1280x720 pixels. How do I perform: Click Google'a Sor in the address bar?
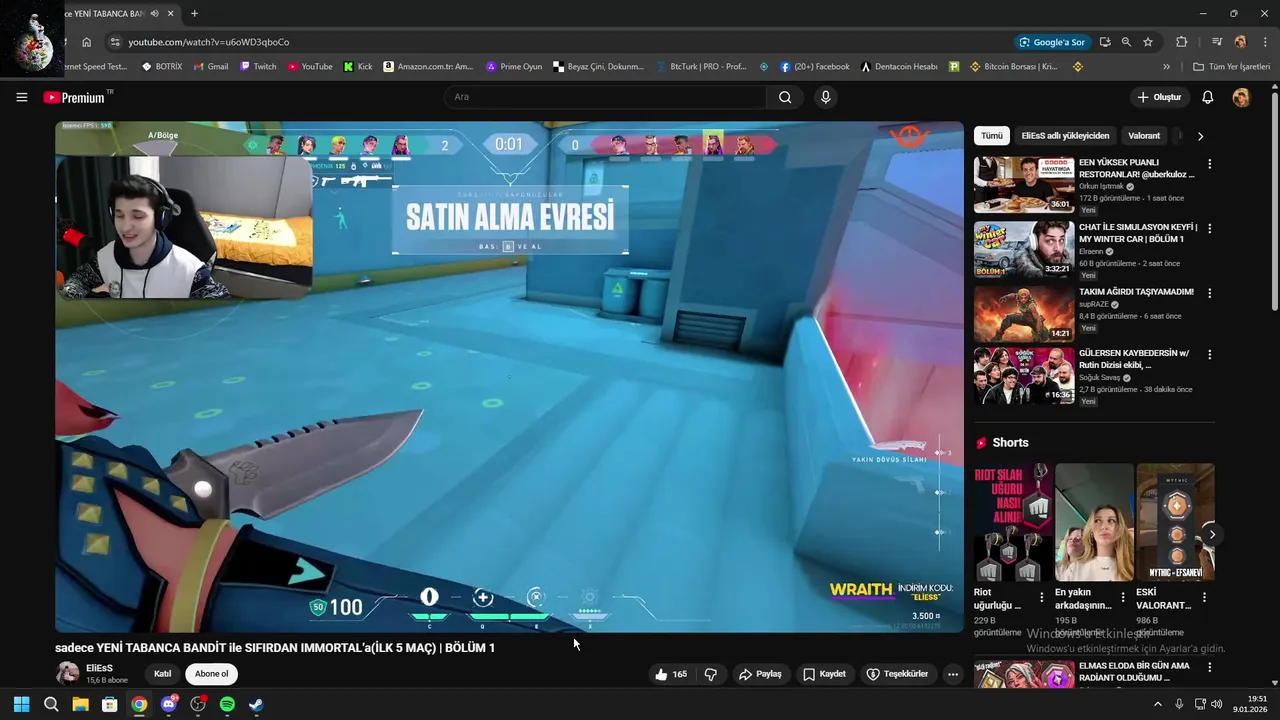[x=1051, y=42]
